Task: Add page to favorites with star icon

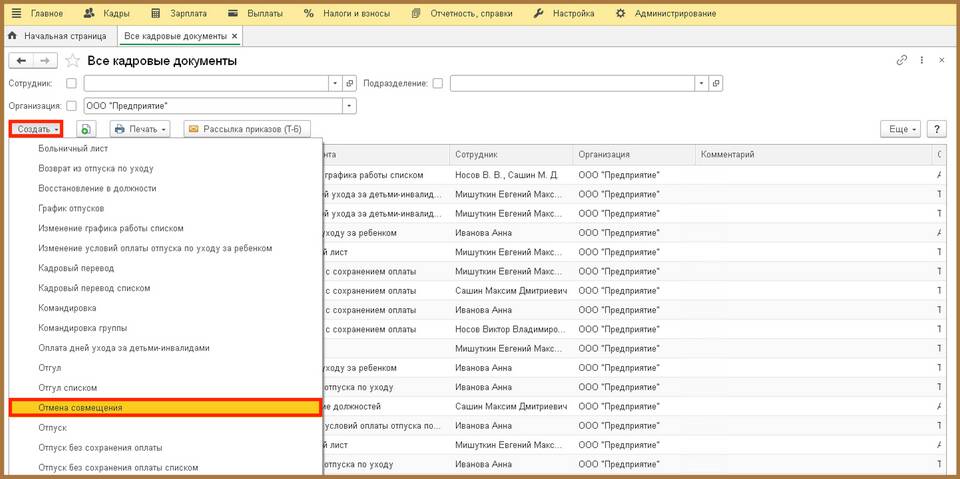Action: [72, 61]
